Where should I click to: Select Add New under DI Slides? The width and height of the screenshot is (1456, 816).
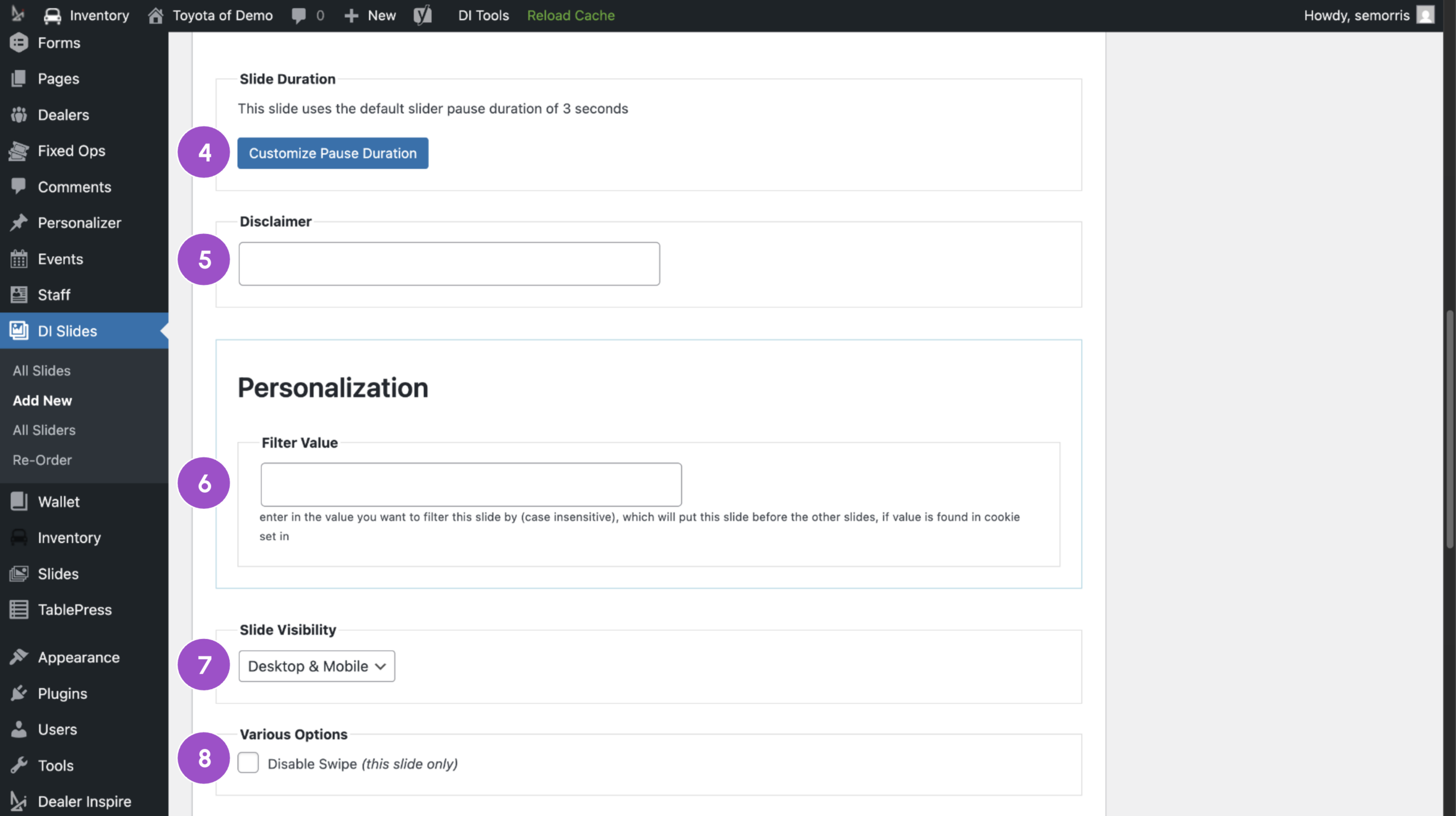43,401
